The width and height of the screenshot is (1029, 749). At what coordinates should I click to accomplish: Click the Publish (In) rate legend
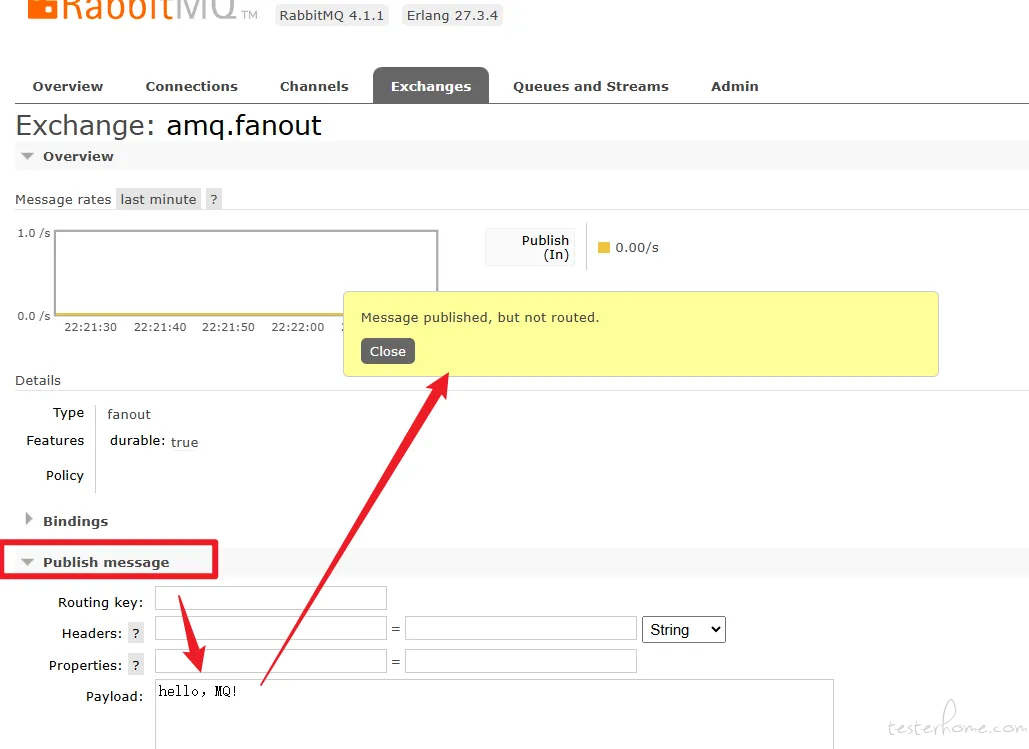[530, 247]
